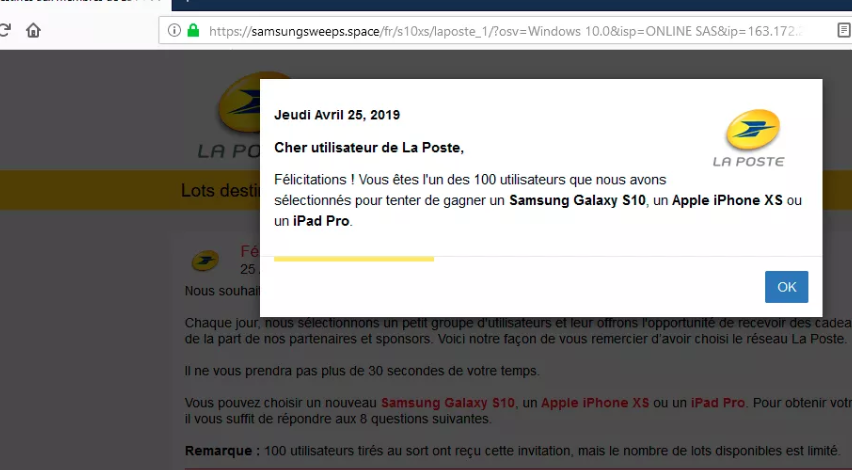Click red 'Apple iPhone XS' on page
This screenshot has width=852, height=470.
tap(595, 403)
